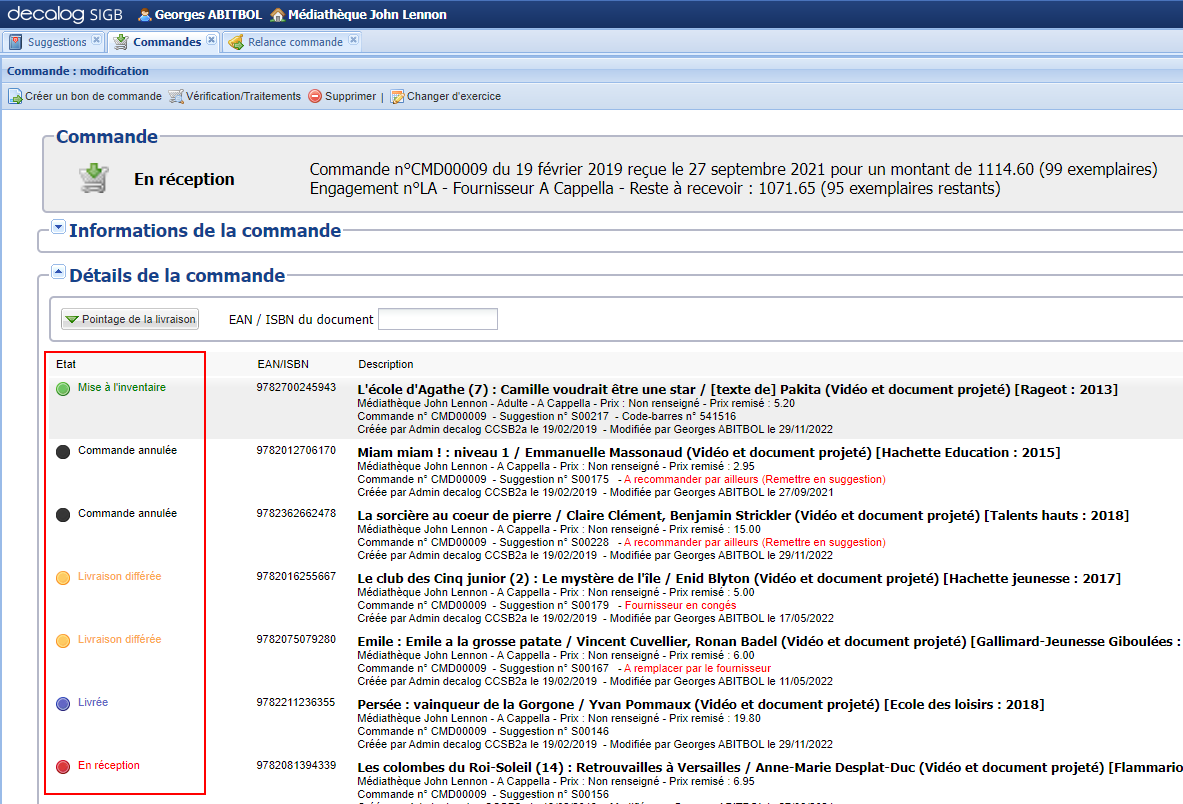This screenshot has height=804, width=1183.
Task: Click the bell icon on Relance commande tab
Action: [236, 41]
